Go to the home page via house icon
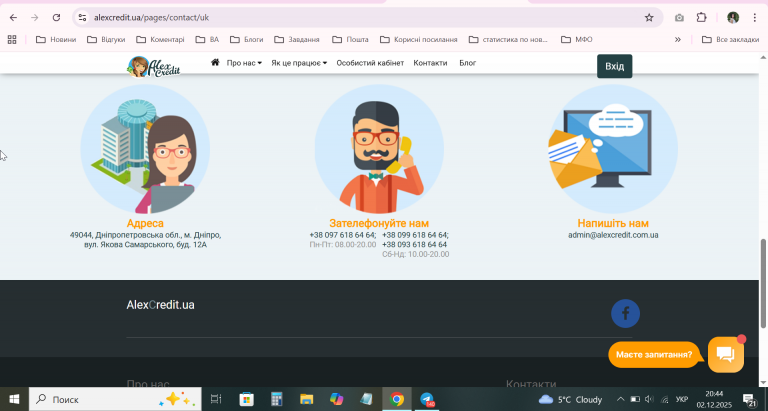 pyautogui.click(x=215, y=62)
